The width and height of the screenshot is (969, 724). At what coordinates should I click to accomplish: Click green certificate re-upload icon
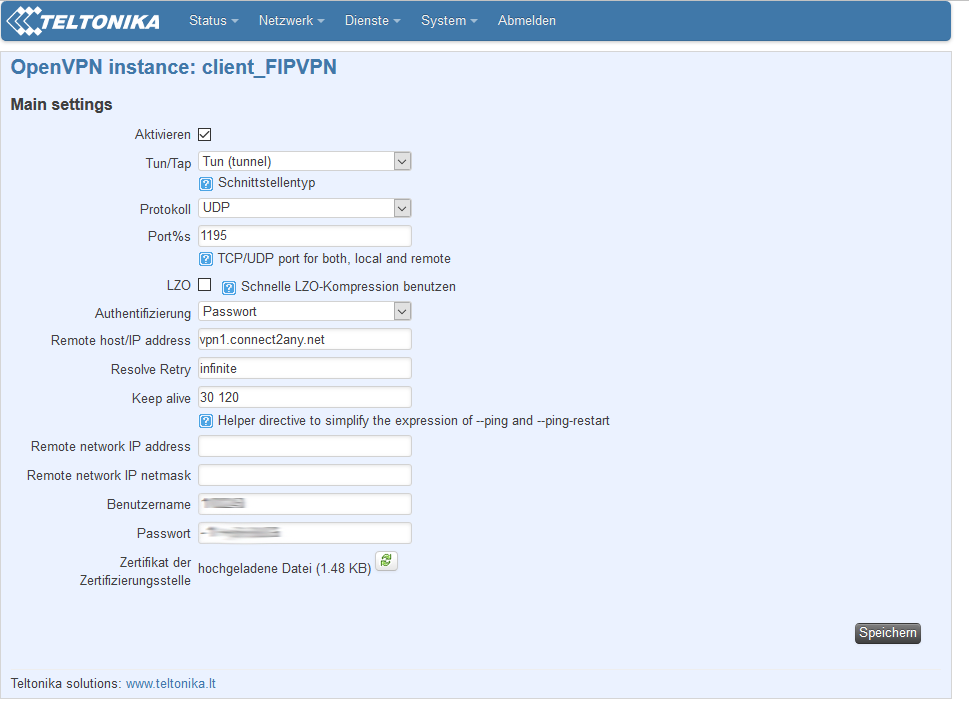[x=386, y=561]
